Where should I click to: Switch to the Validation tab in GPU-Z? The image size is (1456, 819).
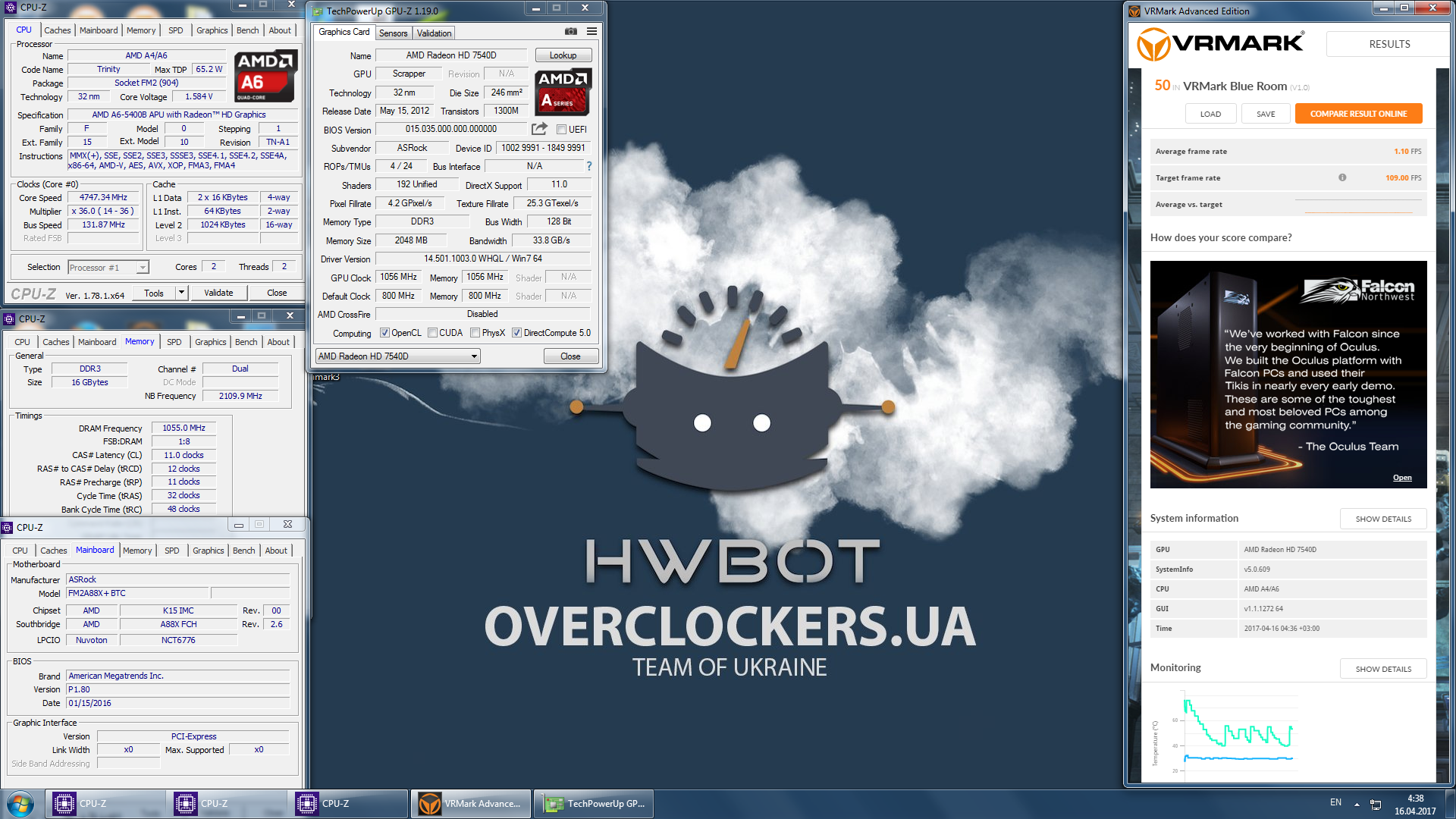pos(434,33)
